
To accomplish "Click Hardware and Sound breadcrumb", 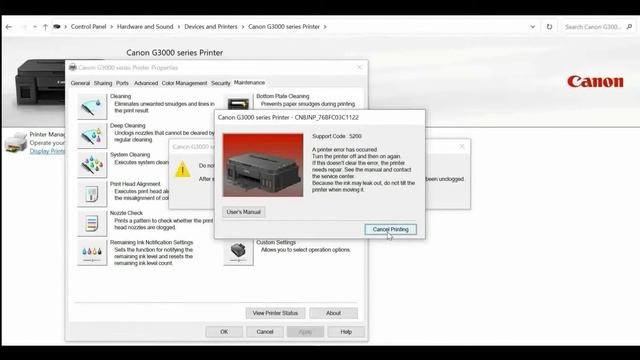I will click(145, 27).
